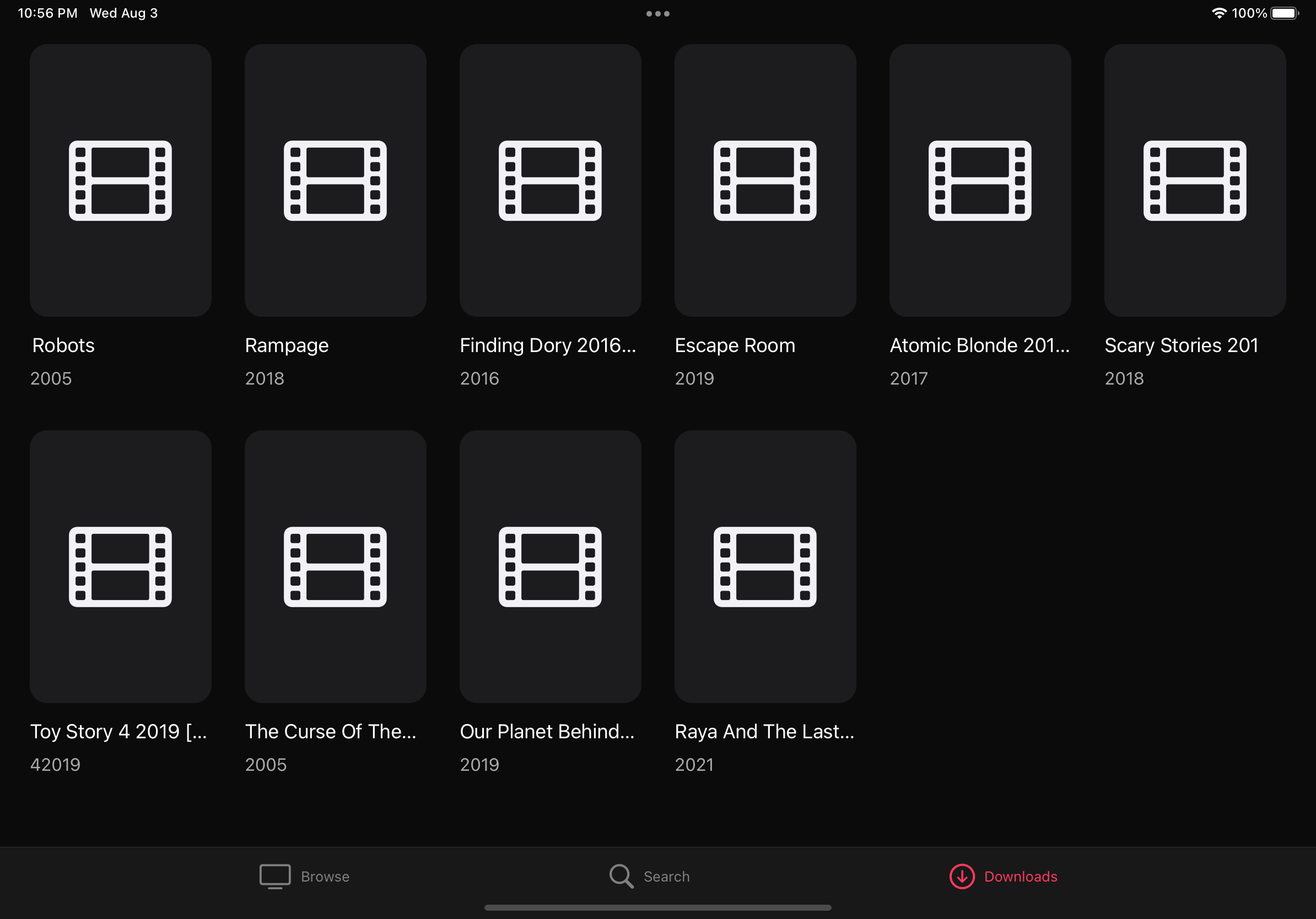Tap the three-dot multitasking menu
Screen dimensions: 1316x919
coord(658,14)
